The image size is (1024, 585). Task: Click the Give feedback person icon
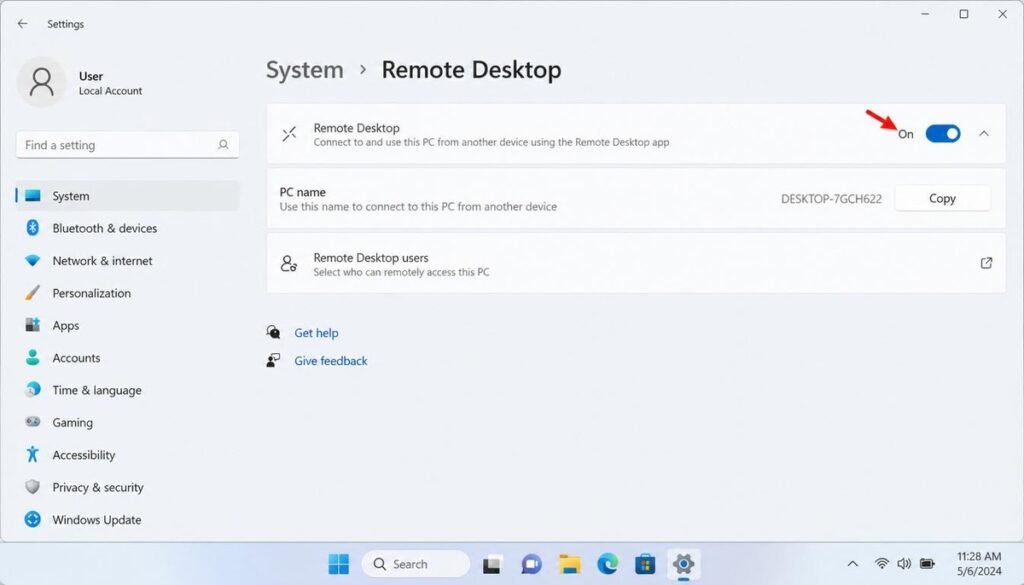(274, 360)
